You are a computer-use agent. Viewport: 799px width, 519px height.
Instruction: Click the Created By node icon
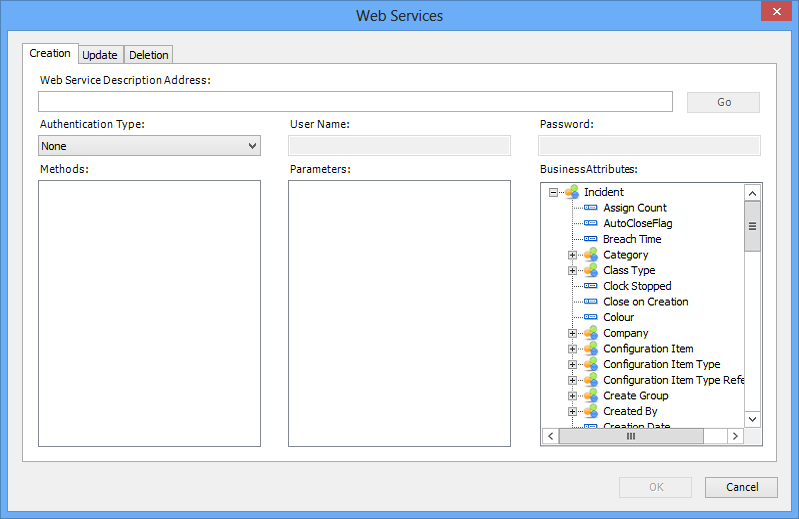[x=591, y=411]
